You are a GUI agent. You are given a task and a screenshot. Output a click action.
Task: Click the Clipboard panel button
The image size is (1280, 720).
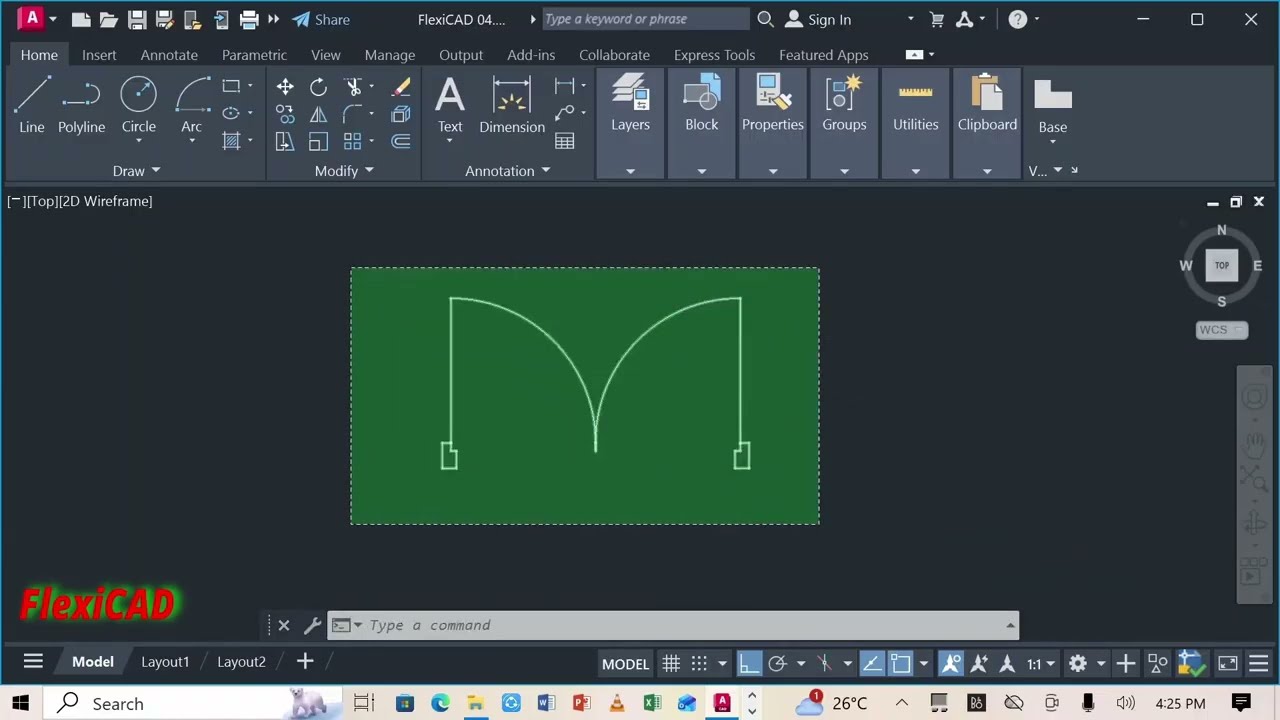pos(987,105)
